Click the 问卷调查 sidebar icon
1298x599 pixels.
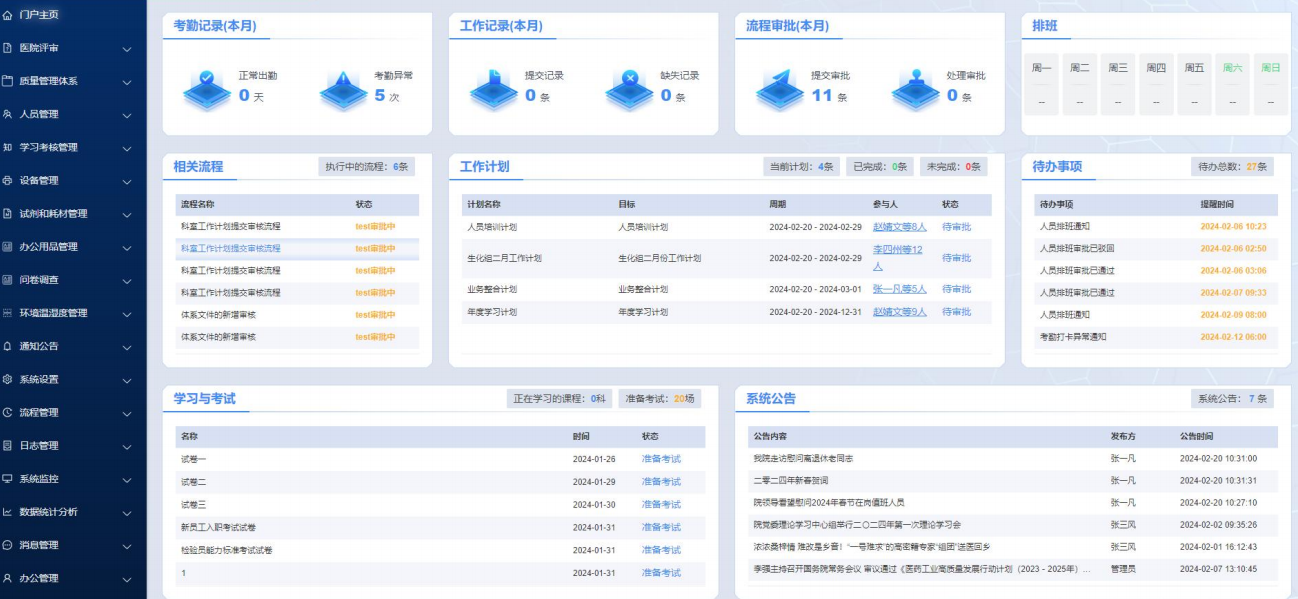pos(8,280)
